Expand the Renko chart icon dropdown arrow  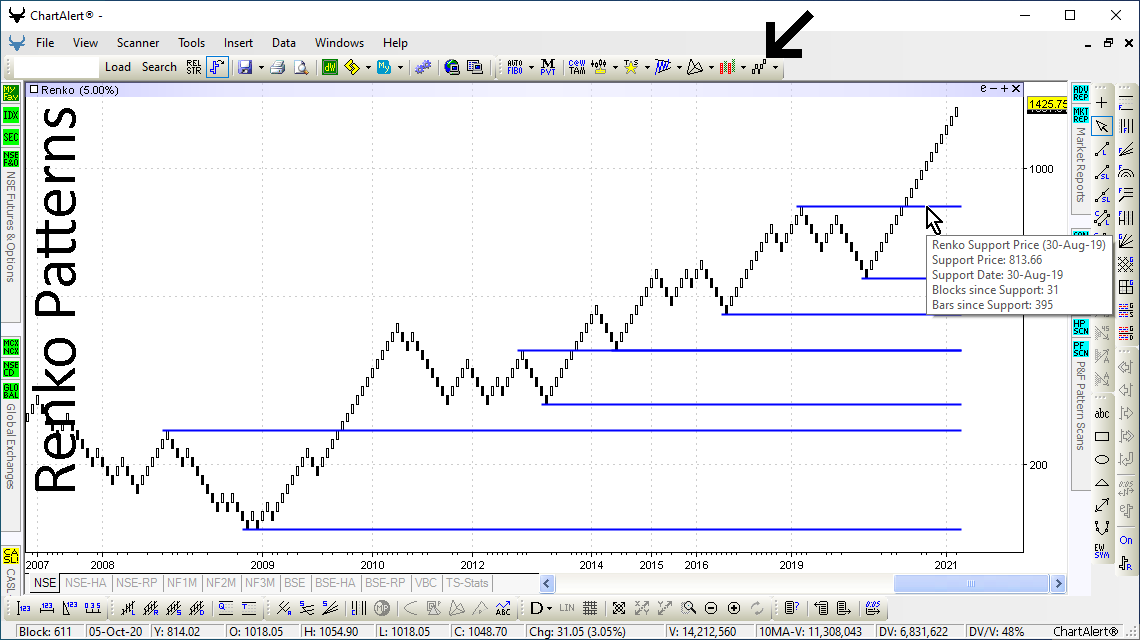pos(775,68)
